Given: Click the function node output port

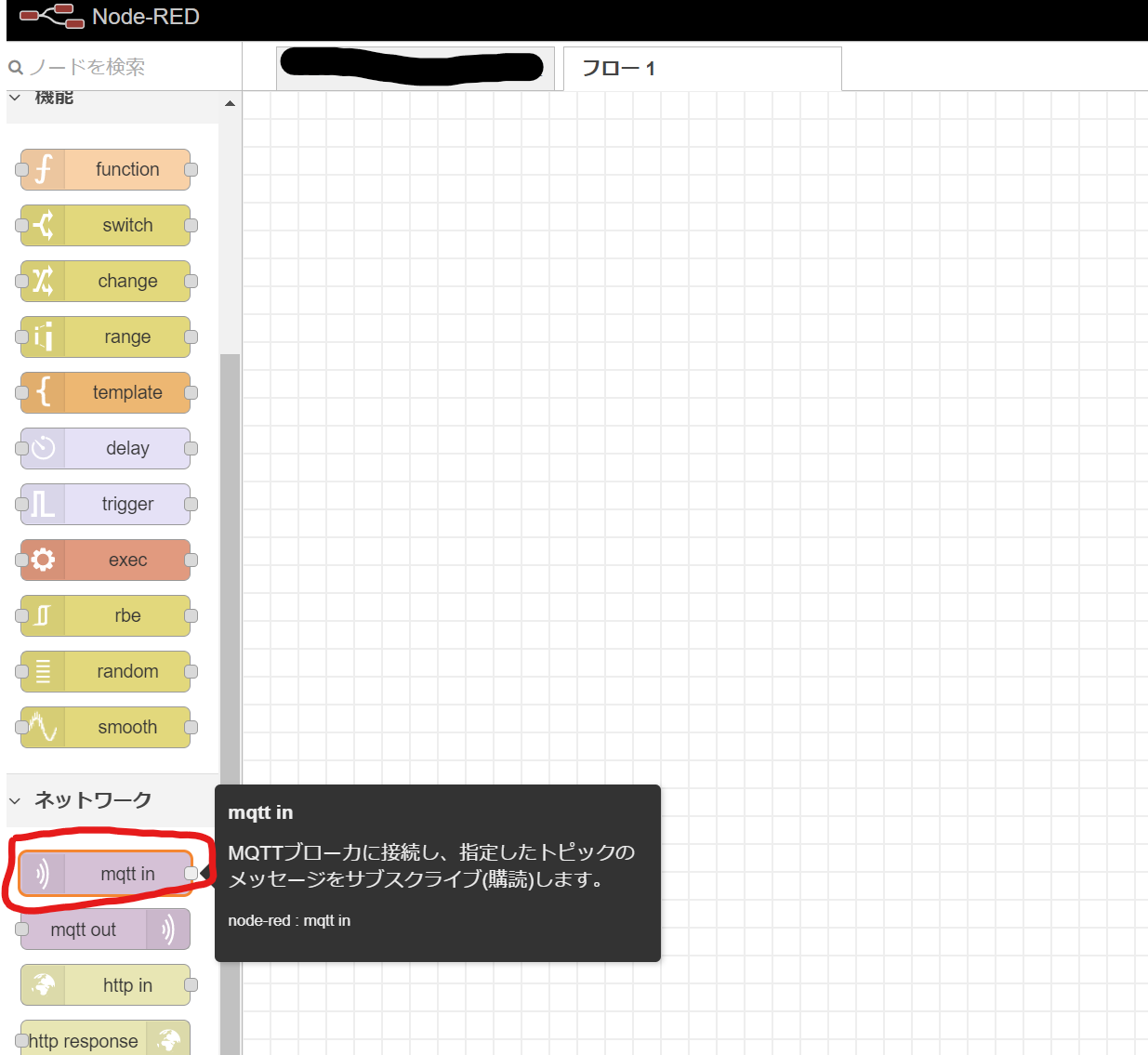Looking at the screenshot, I should pos(191,169).
